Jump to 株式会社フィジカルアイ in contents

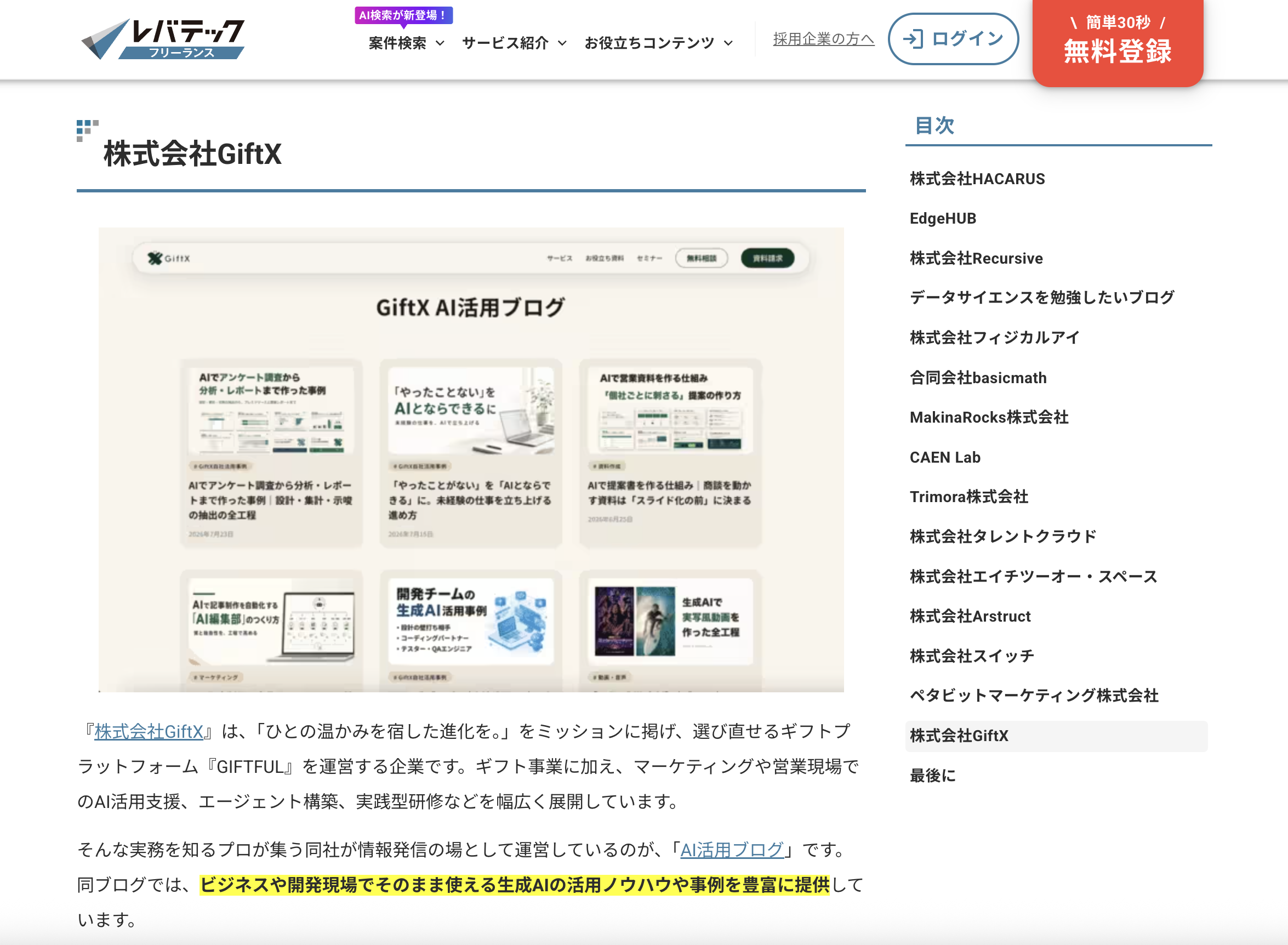pos(994,338)
